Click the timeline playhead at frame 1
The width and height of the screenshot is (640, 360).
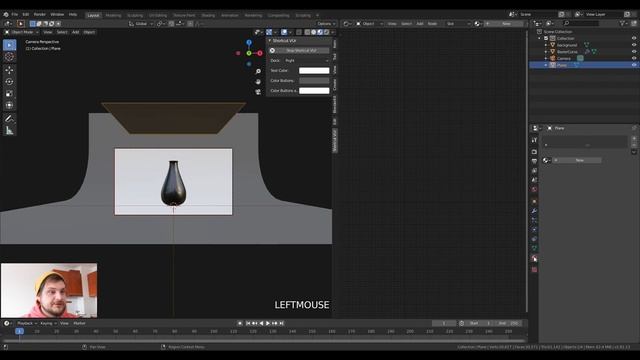point(19,331)
